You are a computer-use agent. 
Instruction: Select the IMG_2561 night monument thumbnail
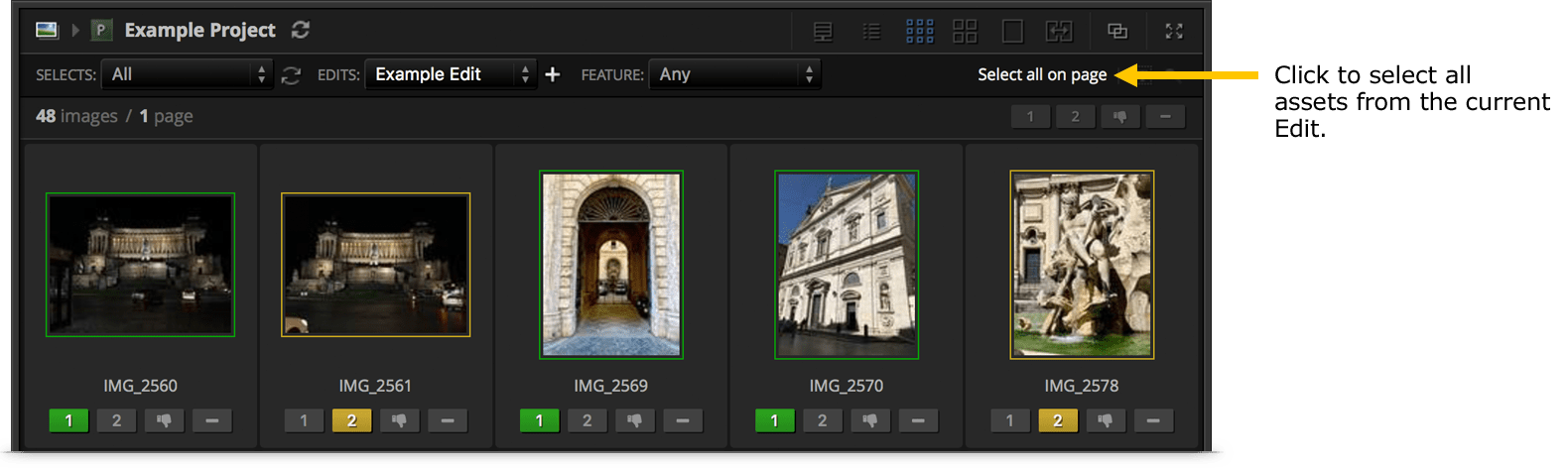coord(375,265)
